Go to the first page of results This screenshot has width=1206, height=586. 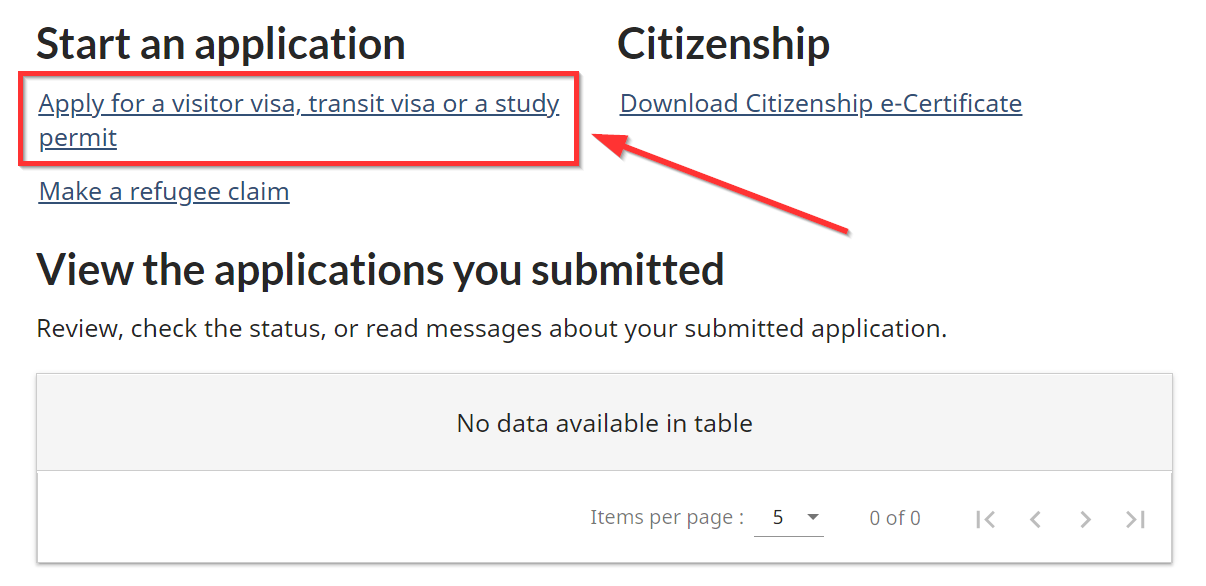(x=985, y=519)
